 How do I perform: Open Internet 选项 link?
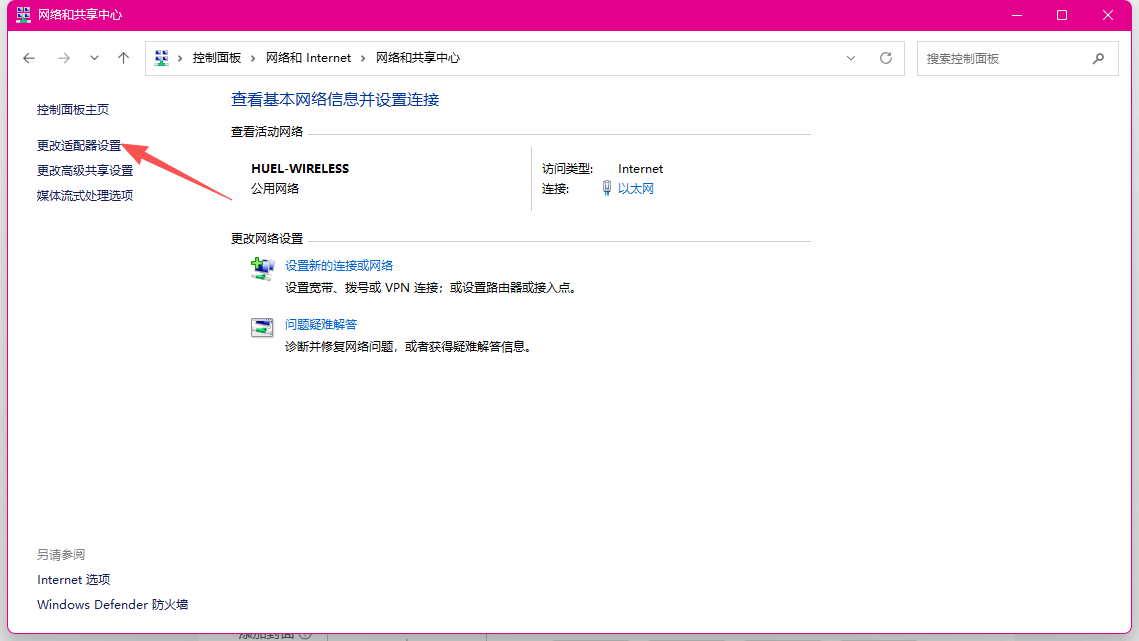[73, 580]
